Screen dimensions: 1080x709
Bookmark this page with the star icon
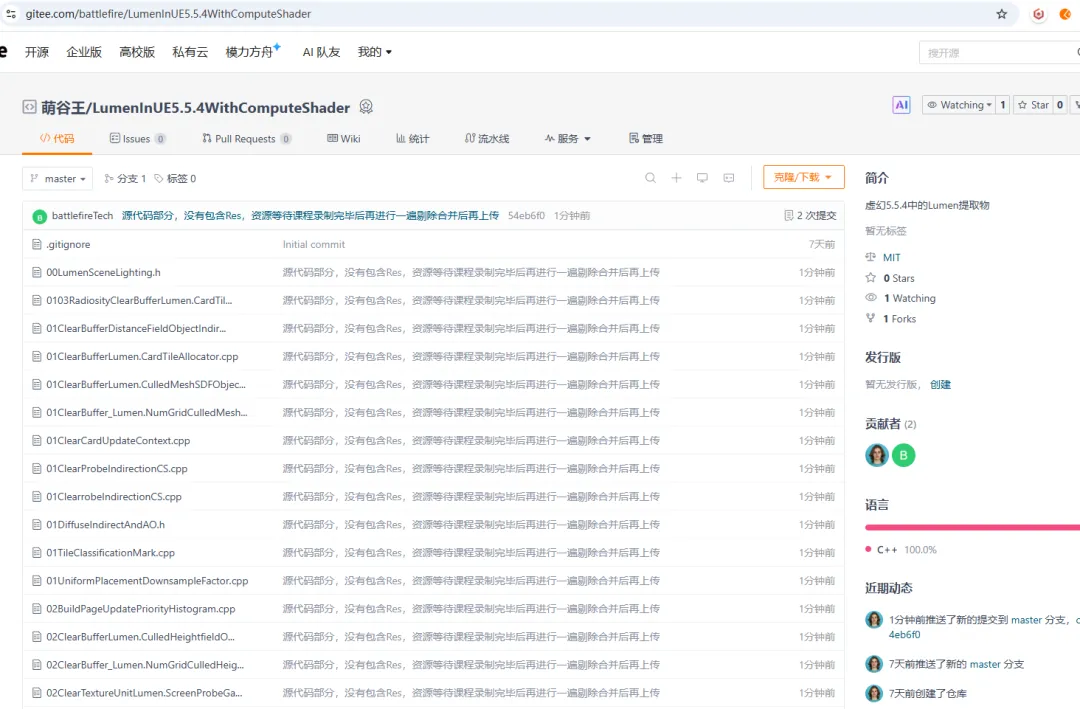pos(1001,14)
